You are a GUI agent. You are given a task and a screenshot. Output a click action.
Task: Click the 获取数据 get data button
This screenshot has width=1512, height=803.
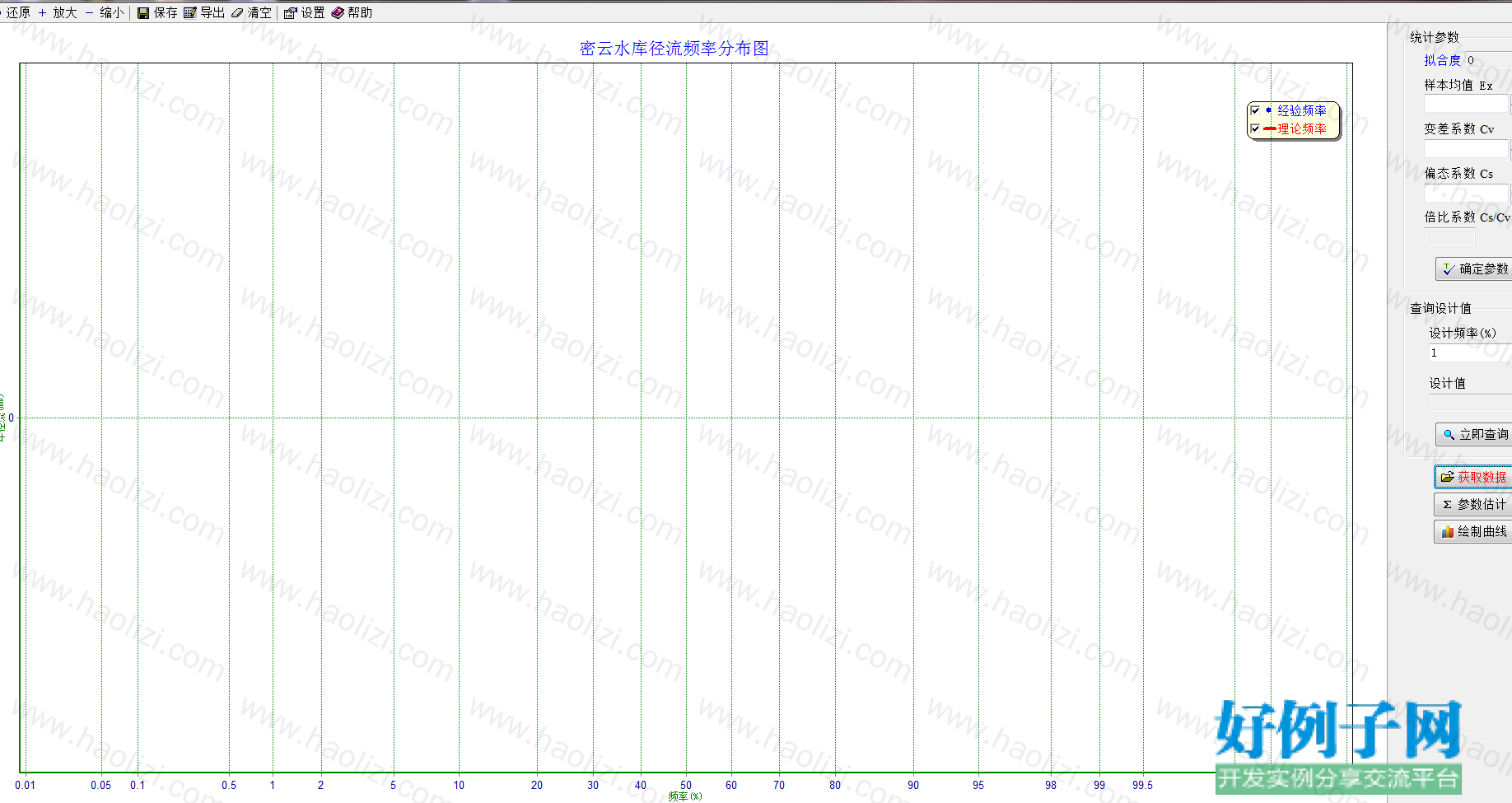pos(1473,477)
